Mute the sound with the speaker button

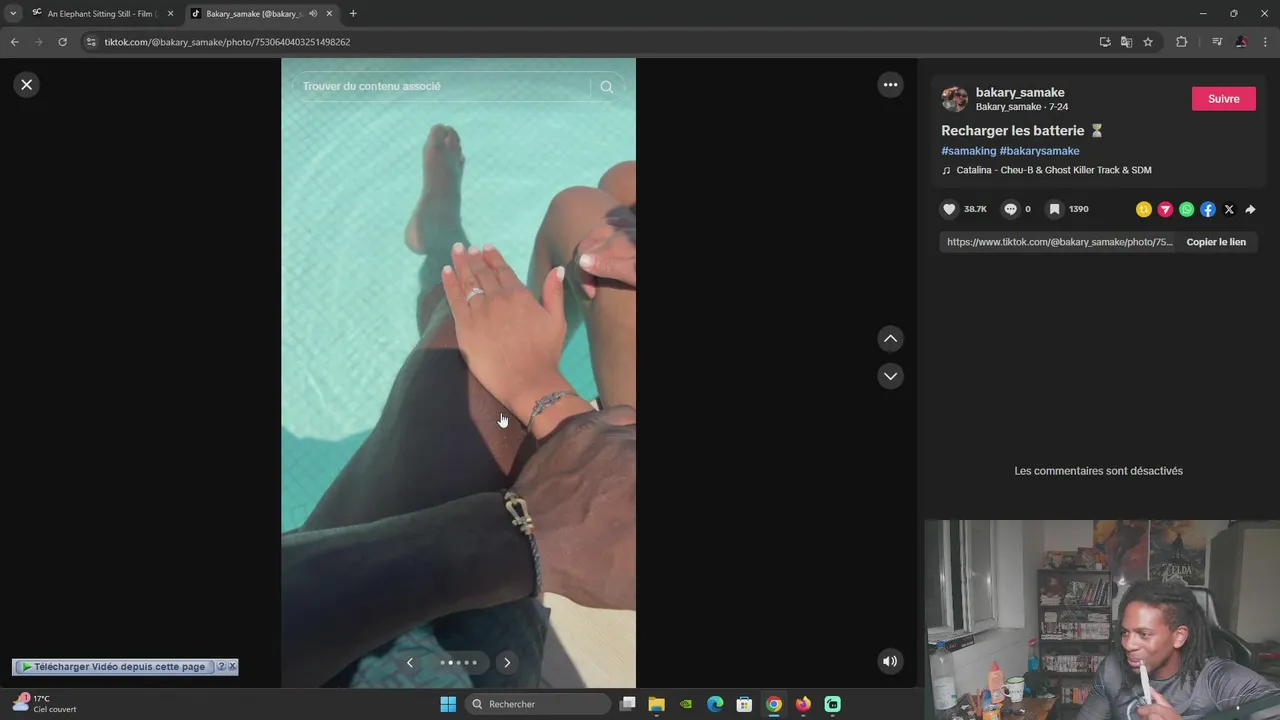click(890, 661)
